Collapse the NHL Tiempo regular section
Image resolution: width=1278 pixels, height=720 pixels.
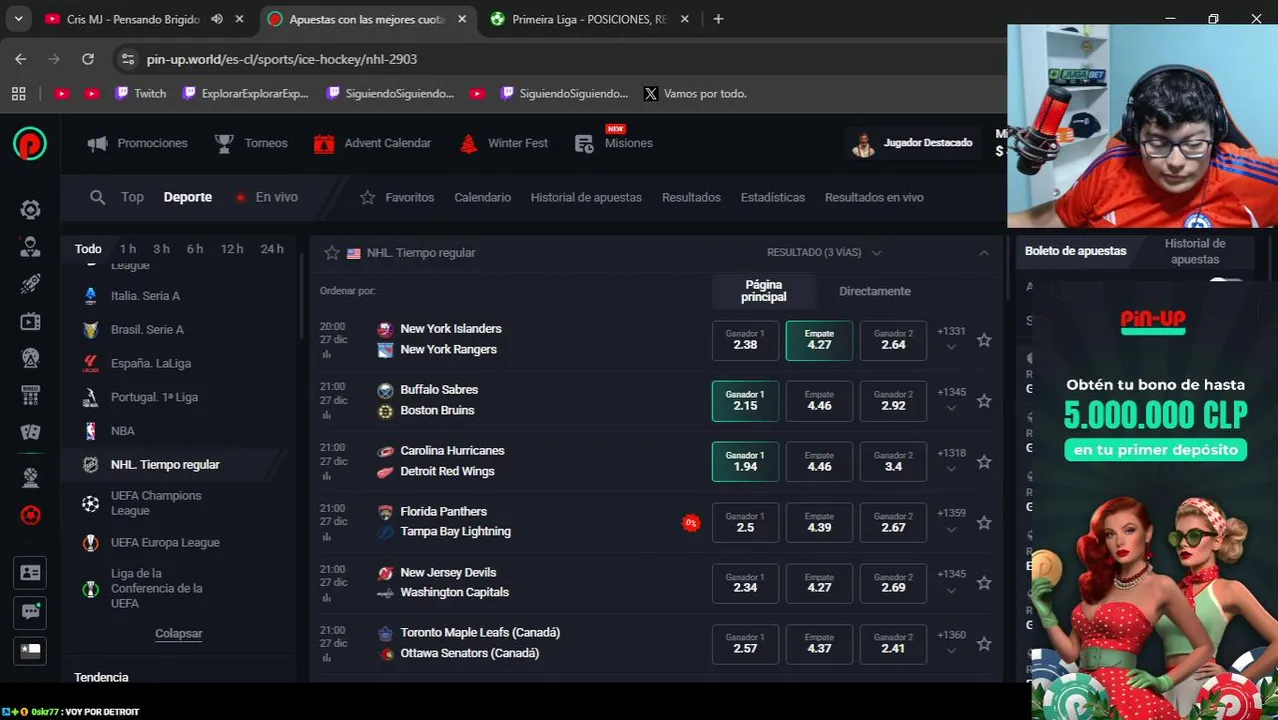[x=984, y=253]
